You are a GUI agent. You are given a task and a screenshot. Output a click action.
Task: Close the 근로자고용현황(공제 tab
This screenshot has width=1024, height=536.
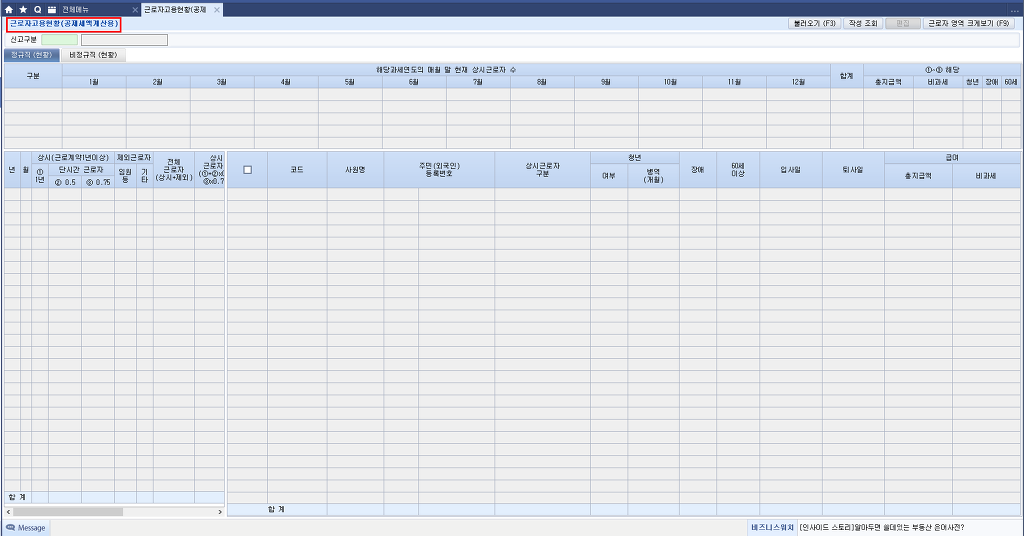tap(217, 10)
